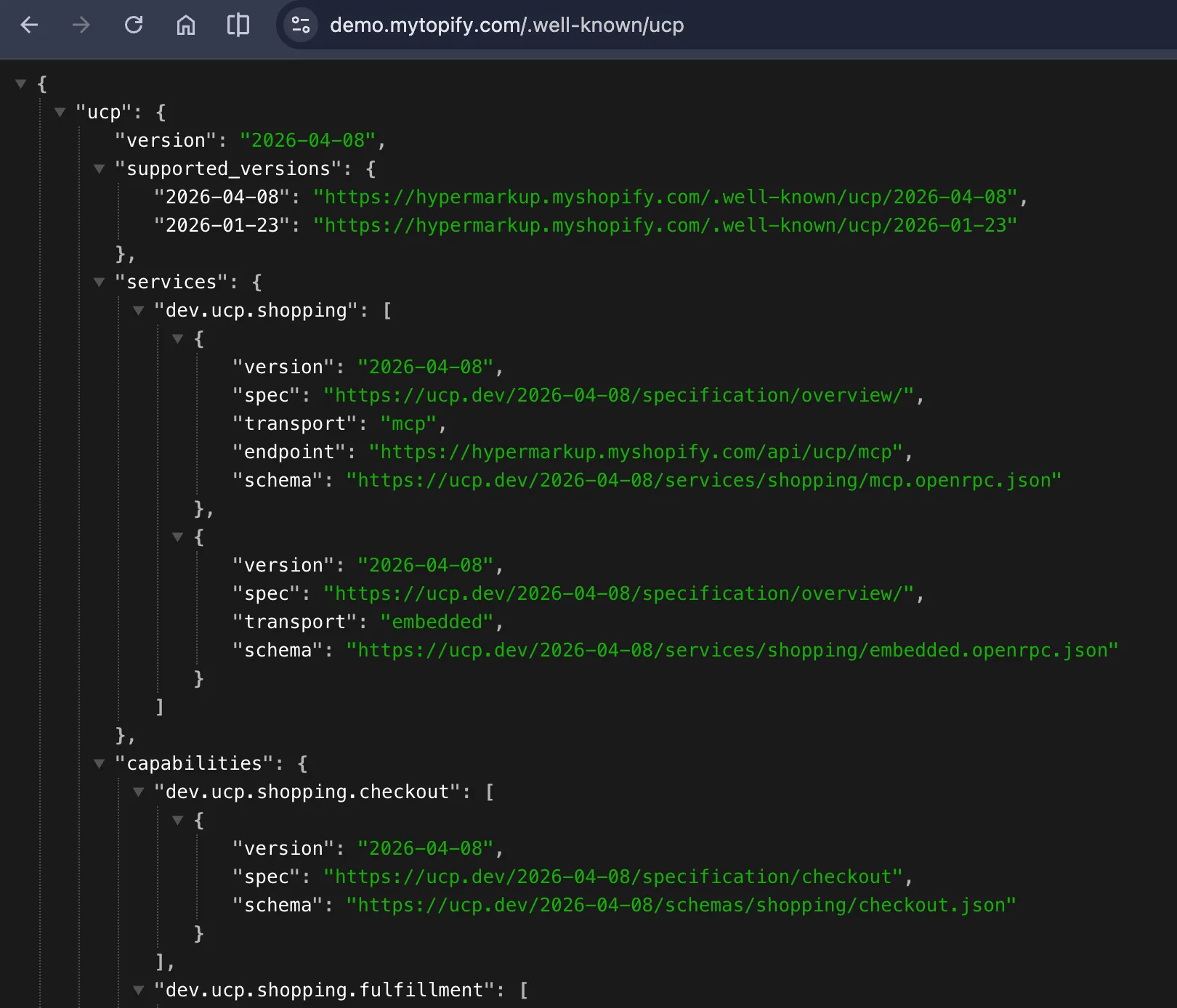Open the hypermarkup api/ucp/mcp endpoint link
The image size is (1177, 1008).
tap(636, 452)
